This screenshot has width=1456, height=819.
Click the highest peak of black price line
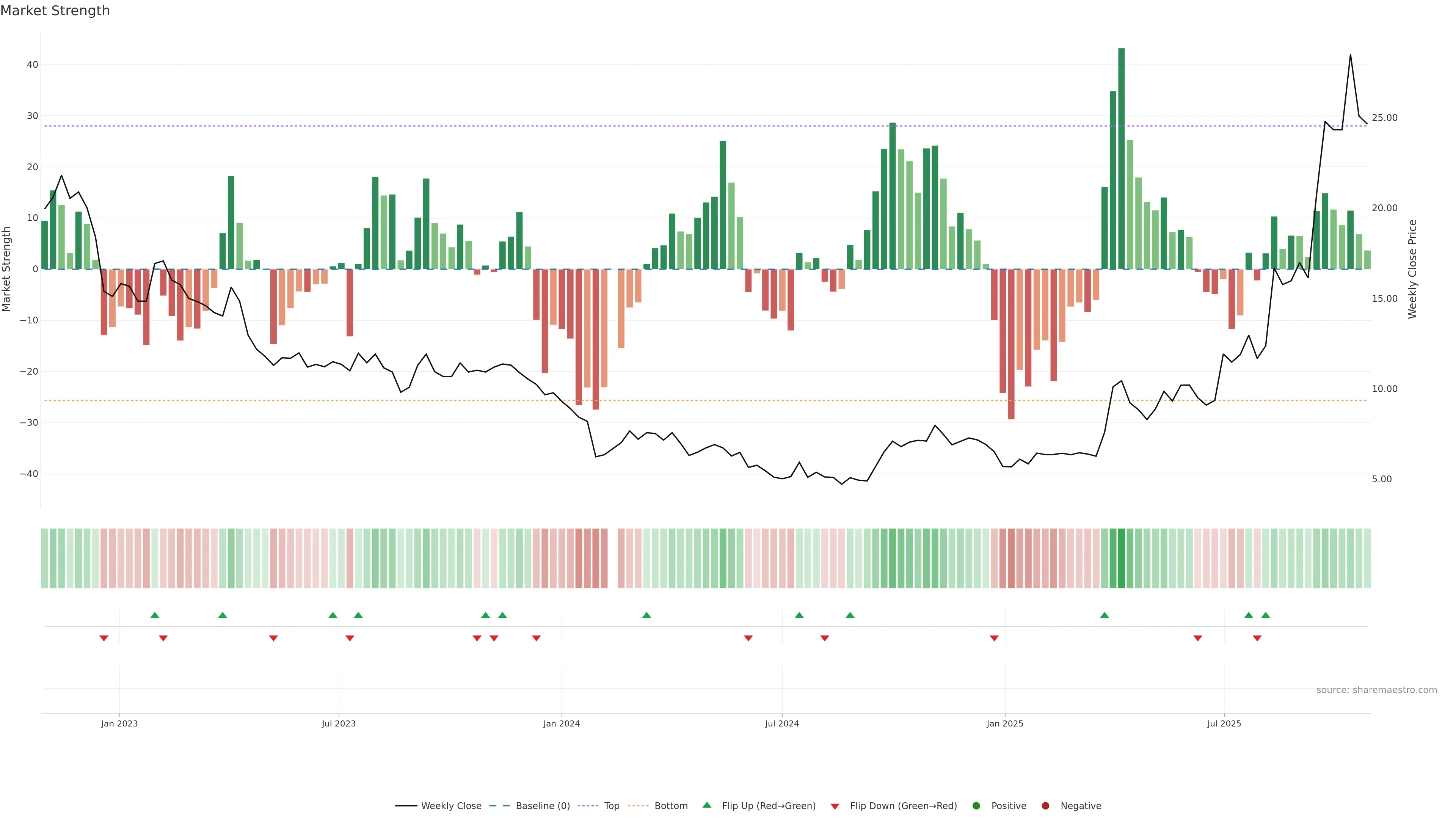(1350, 55)
